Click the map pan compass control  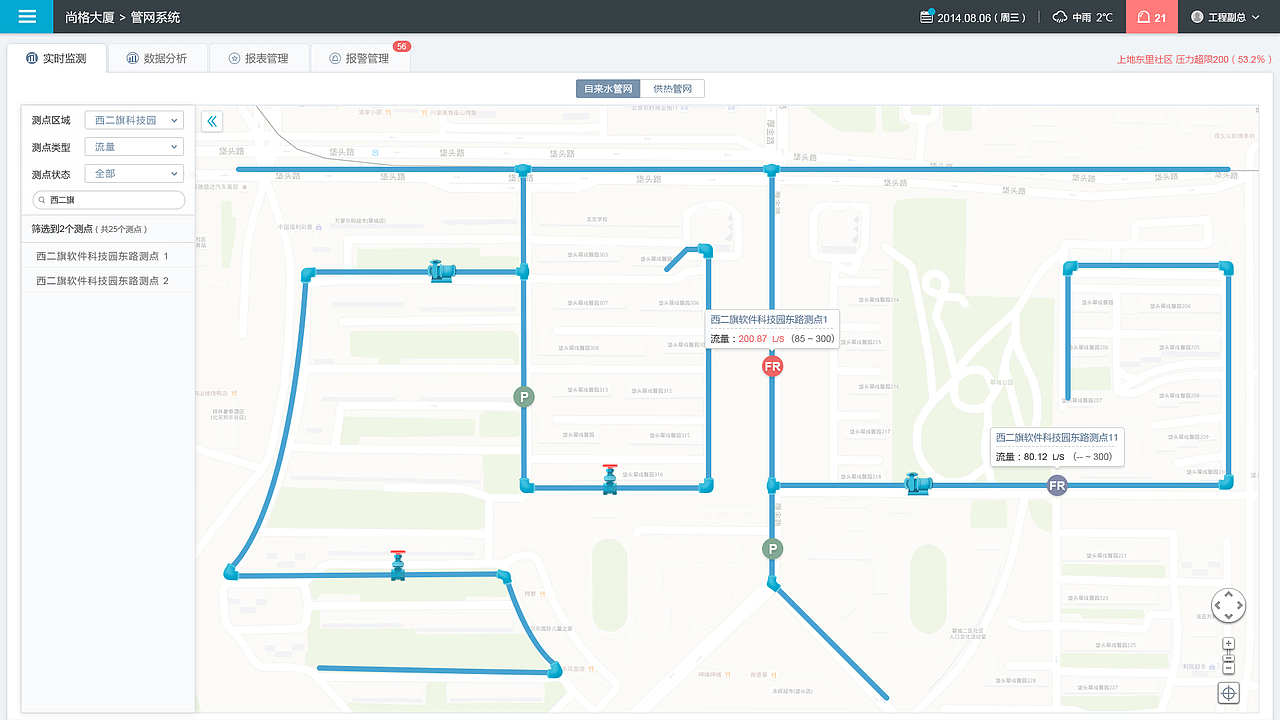point(1228,605)
